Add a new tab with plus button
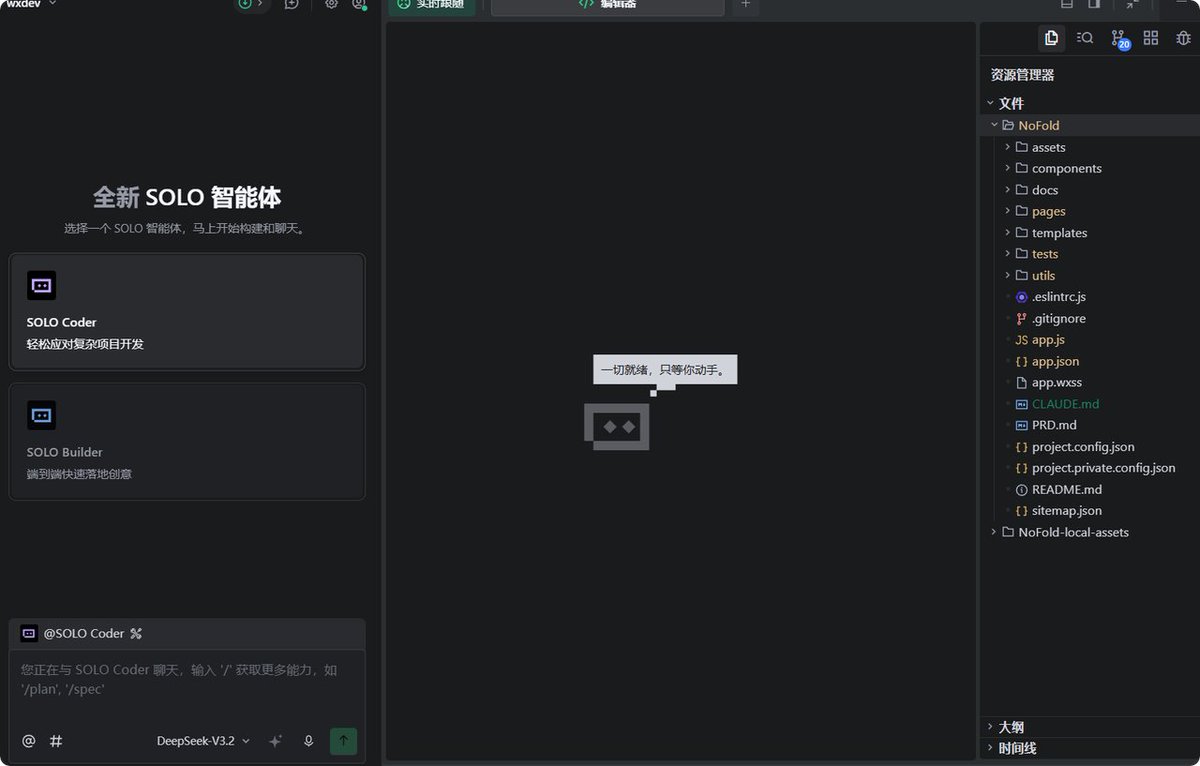1200x766 pixels. pyautogui.click(x=745, y=5)
